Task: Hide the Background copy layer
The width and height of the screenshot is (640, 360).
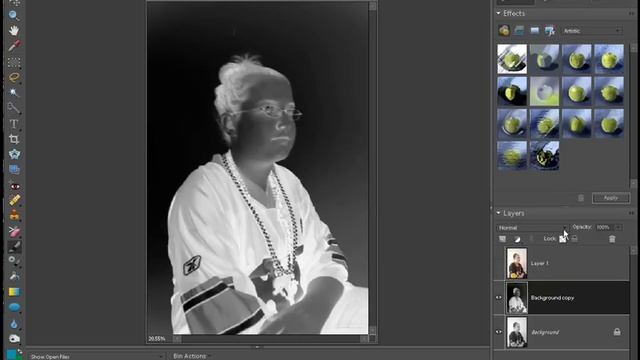Action: pyautogui.click(x=499, y=298)
